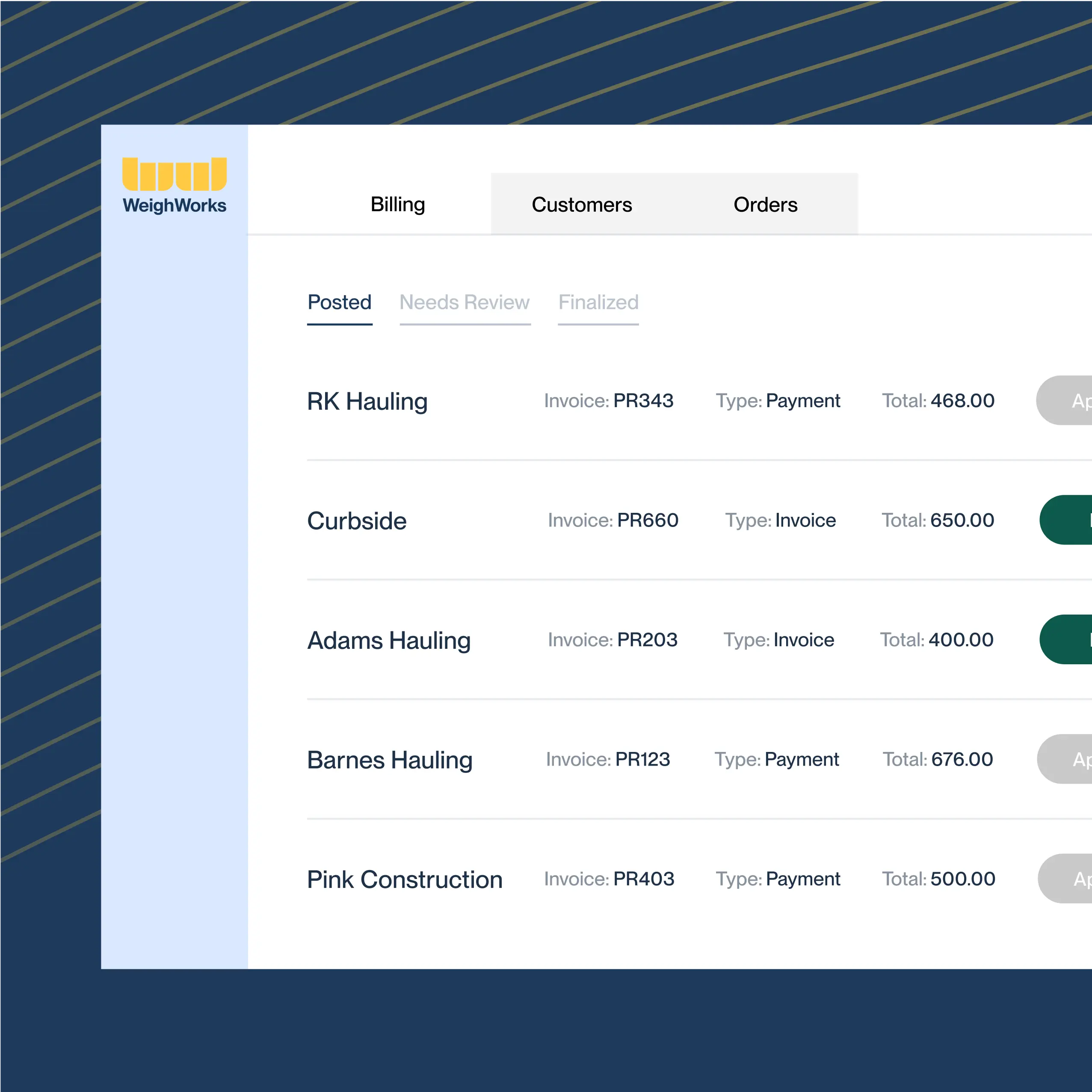Show the Finalized list
This screenshot has width=1092, height=1092.
[x=598, y=302]
